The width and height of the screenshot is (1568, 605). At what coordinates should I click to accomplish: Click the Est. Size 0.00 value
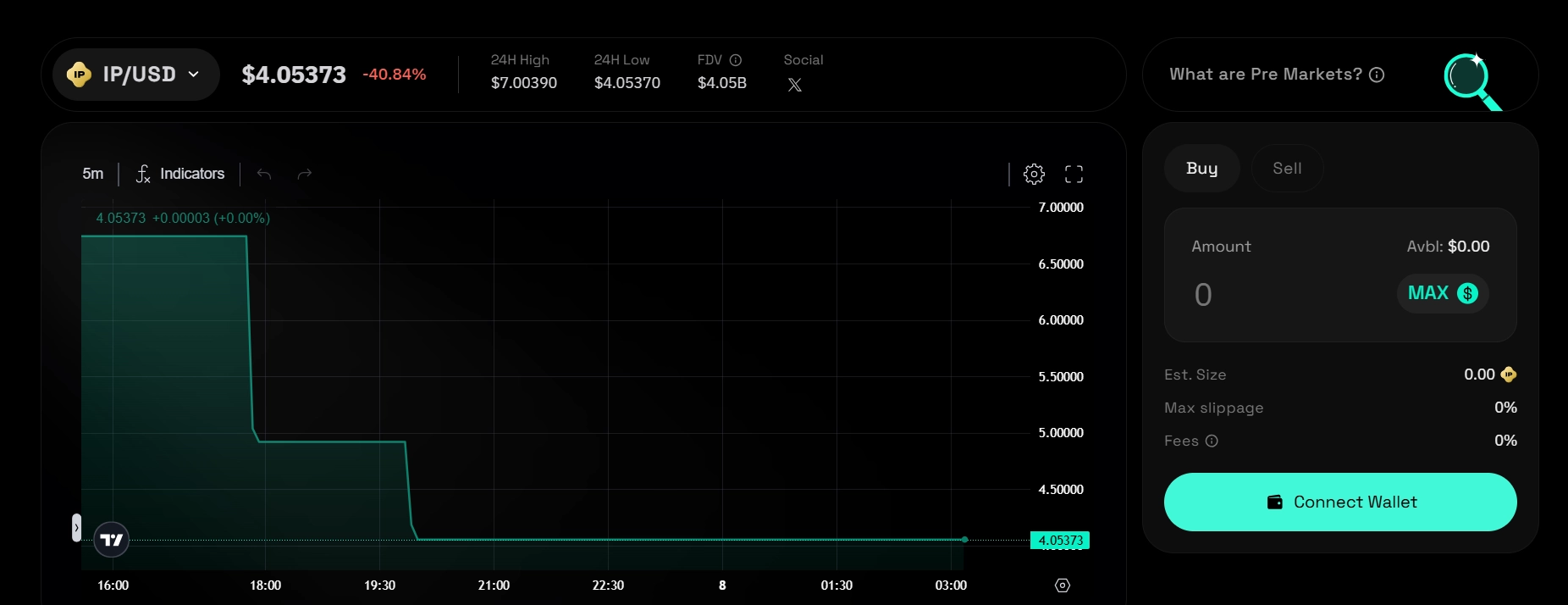click(x=1479, y=375)
